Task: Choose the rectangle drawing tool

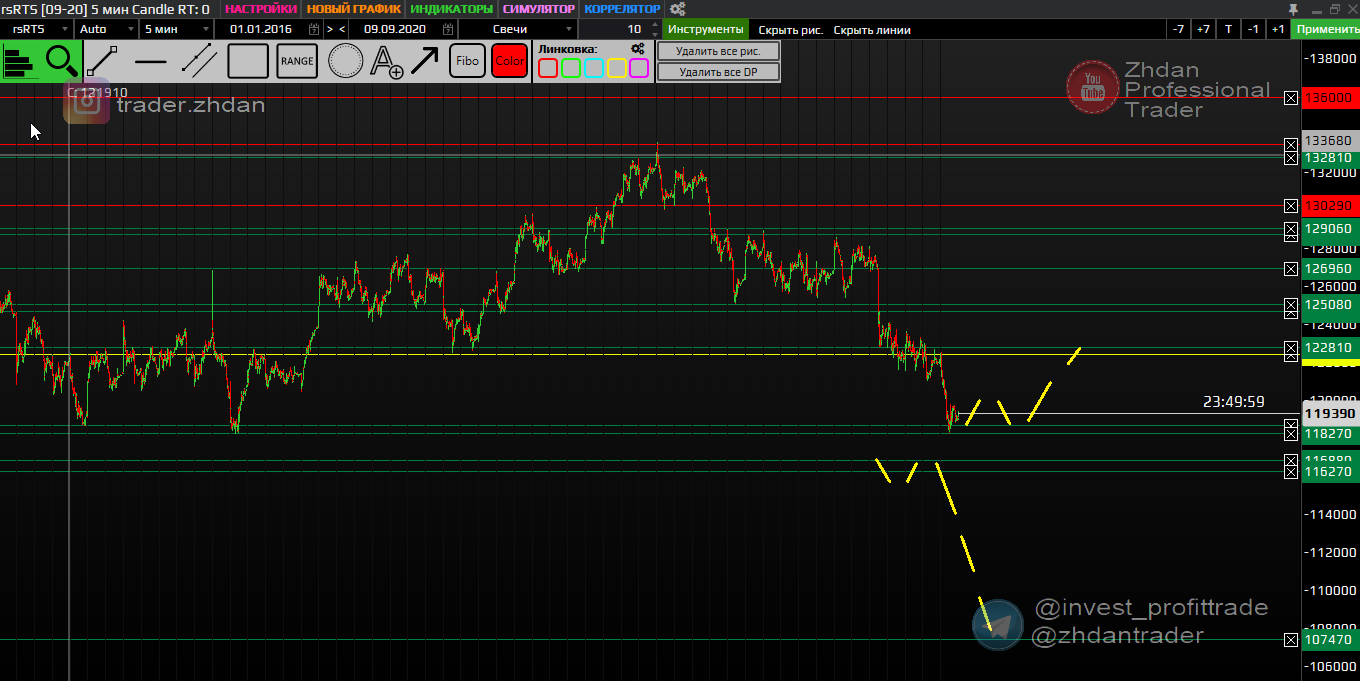Action: 248,61
